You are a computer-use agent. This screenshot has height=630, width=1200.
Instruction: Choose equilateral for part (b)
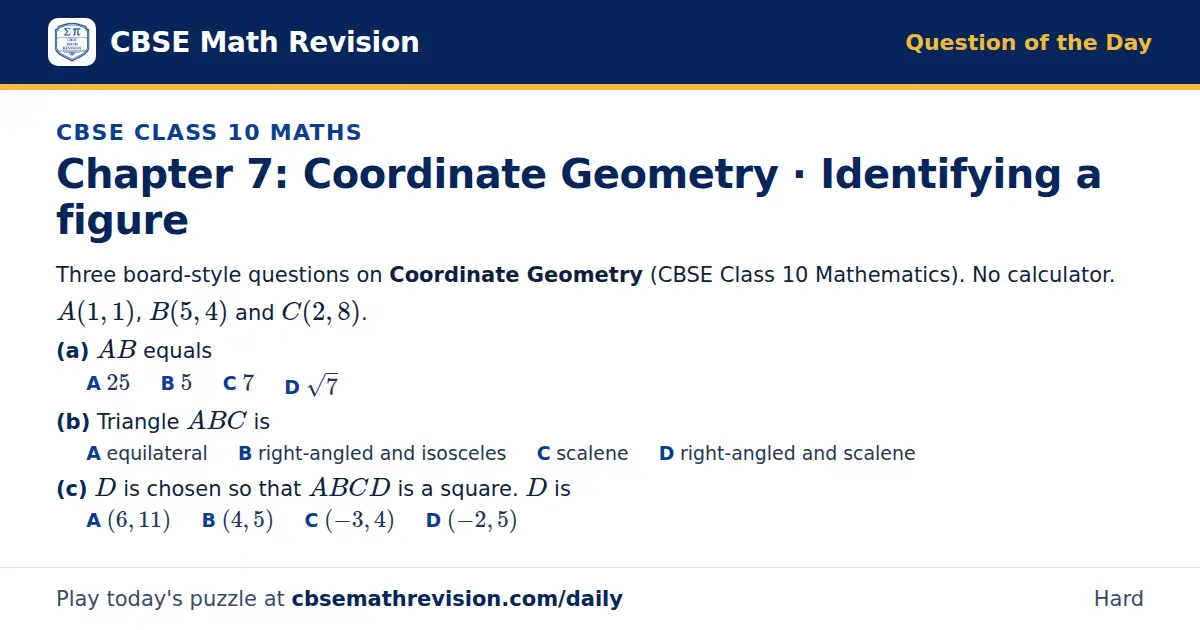147,454
